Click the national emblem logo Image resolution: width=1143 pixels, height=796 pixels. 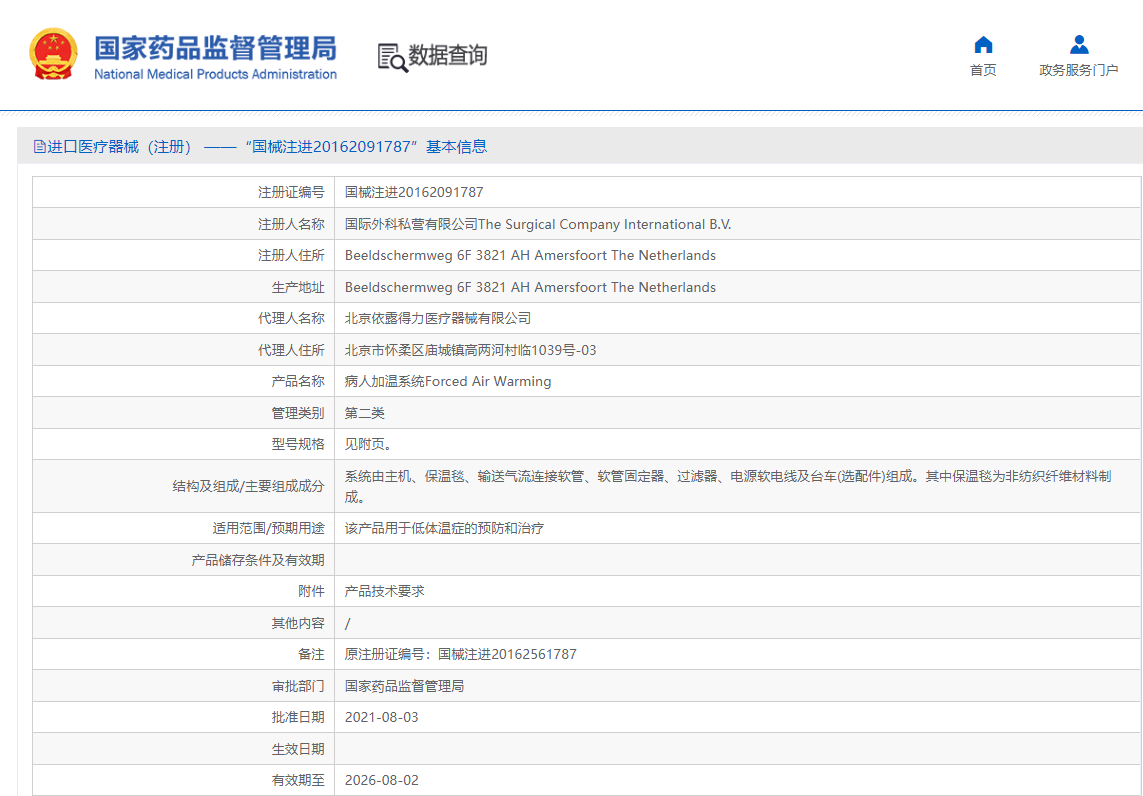tap(53, 55)
